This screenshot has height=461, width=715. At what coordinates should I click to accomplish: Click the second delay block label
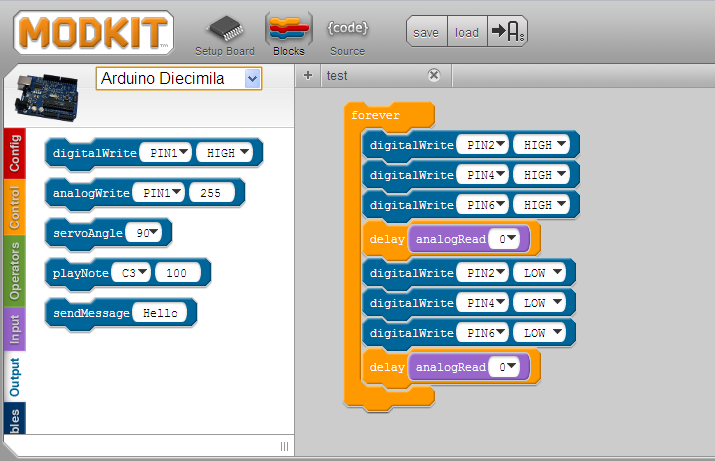[387, 368]
